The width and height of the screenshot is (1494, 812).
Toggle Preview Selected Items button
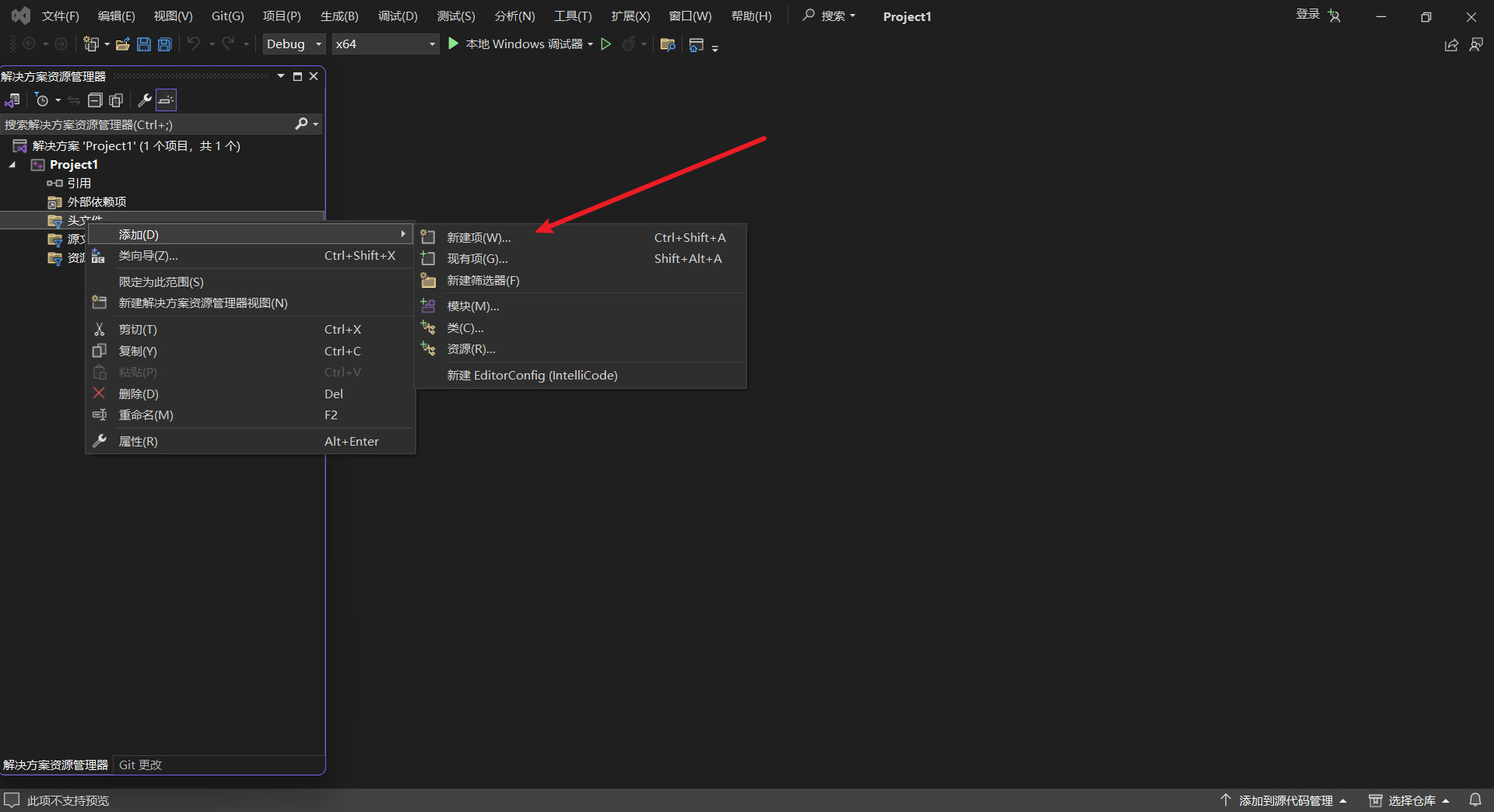pos(166,100)
